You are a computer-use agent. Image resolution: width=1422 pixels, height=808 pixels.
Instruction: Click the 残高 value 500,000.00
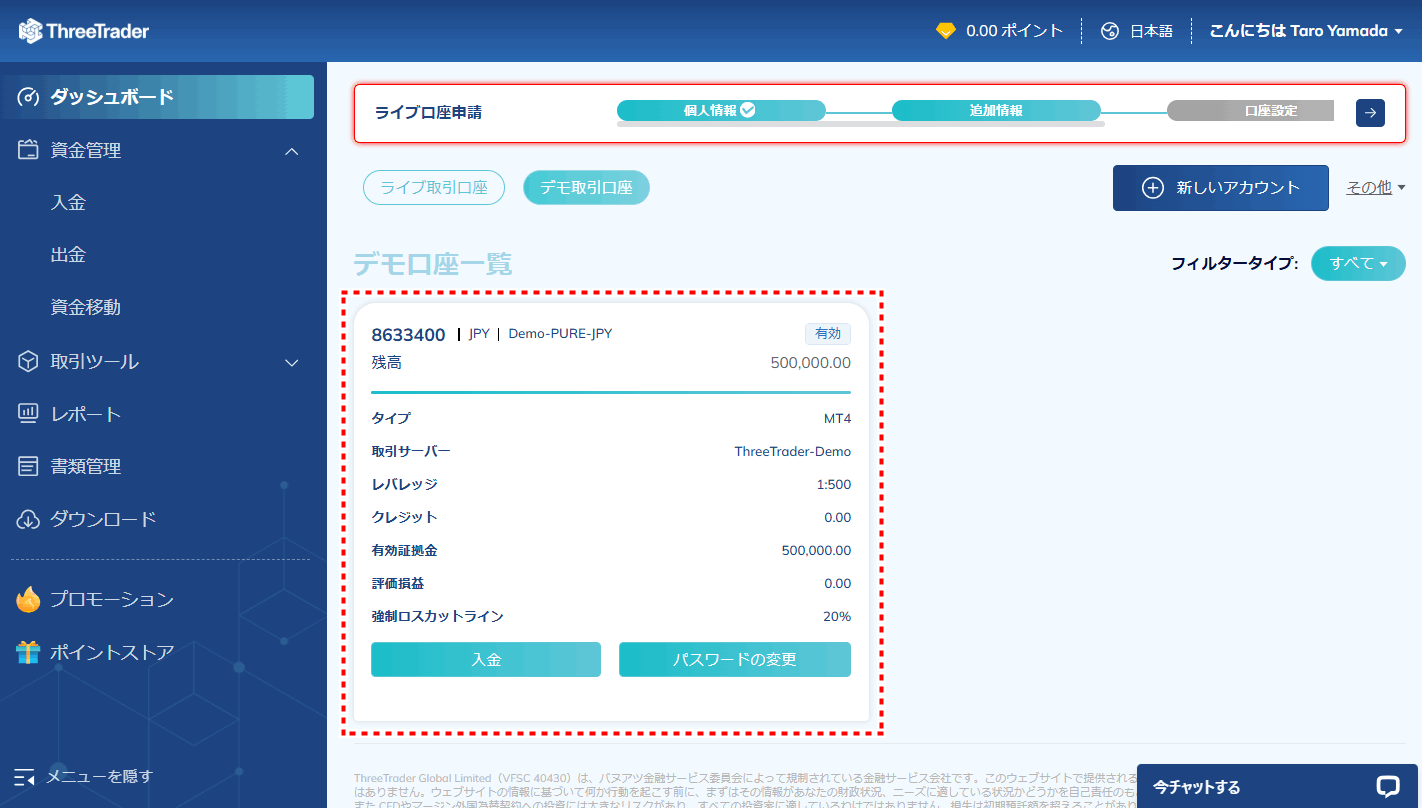pos(811,363)
